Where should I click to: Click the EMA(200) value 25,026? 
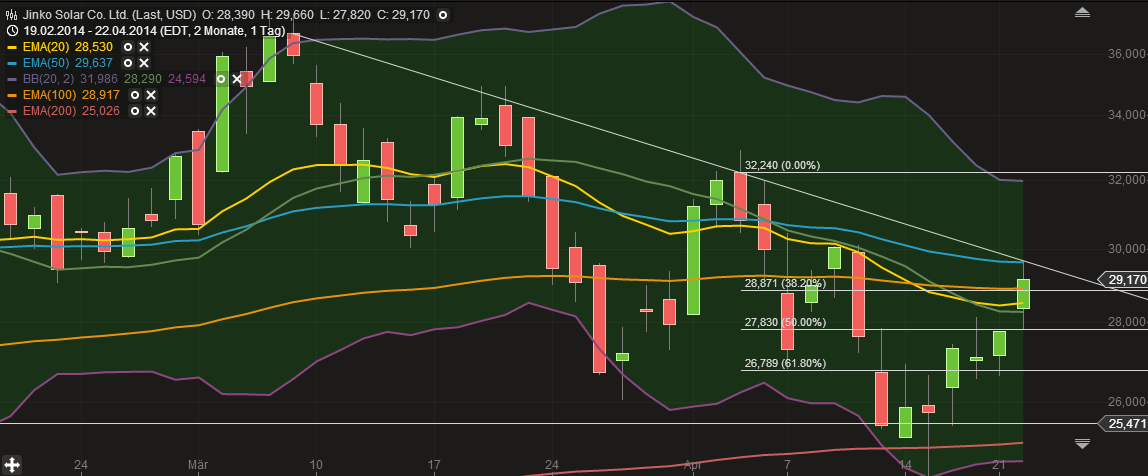(x=100, y=111)
